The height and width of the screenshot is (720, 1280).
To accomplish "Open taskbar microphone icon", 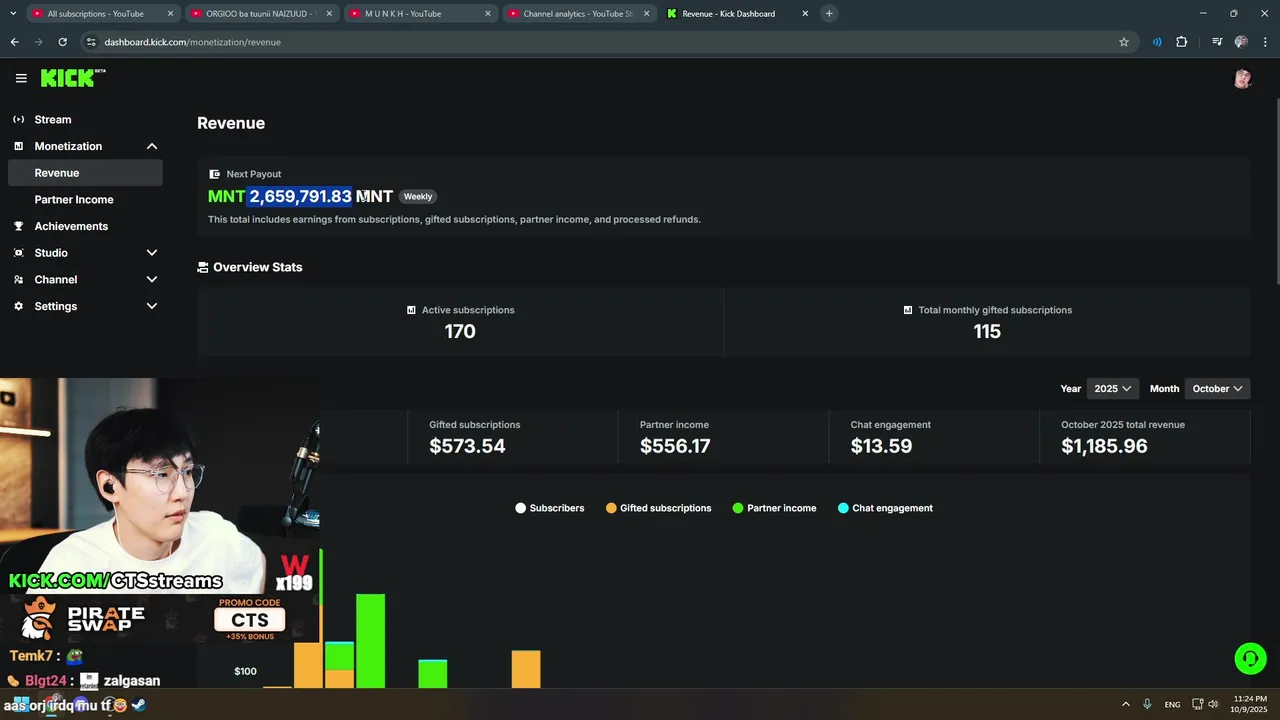I will 1147,704.
